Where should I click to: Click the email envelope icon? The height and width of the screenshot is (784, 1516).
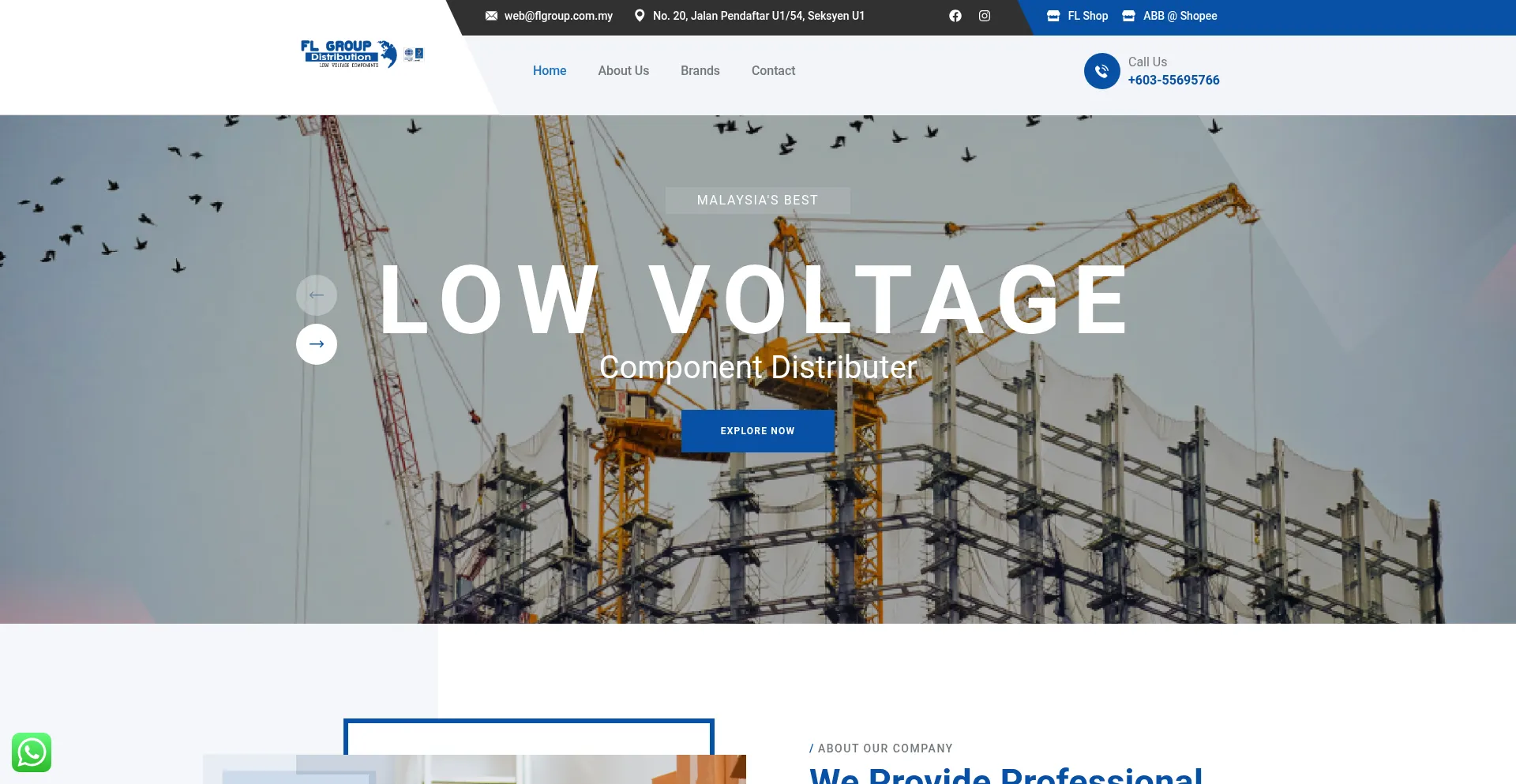491,16
